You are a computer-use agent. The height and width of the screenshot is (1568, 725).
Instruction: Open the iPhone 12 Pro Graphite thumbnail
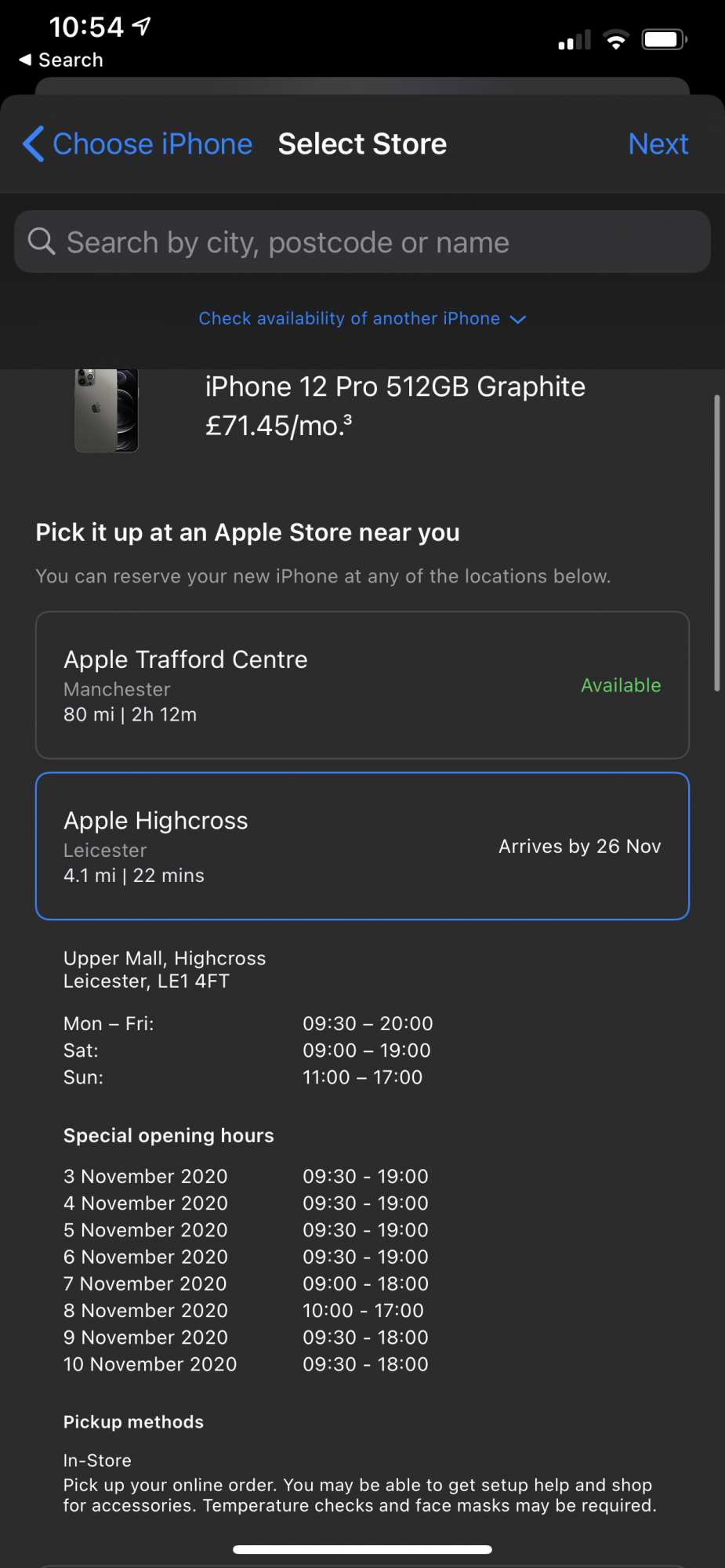point(107,410)
